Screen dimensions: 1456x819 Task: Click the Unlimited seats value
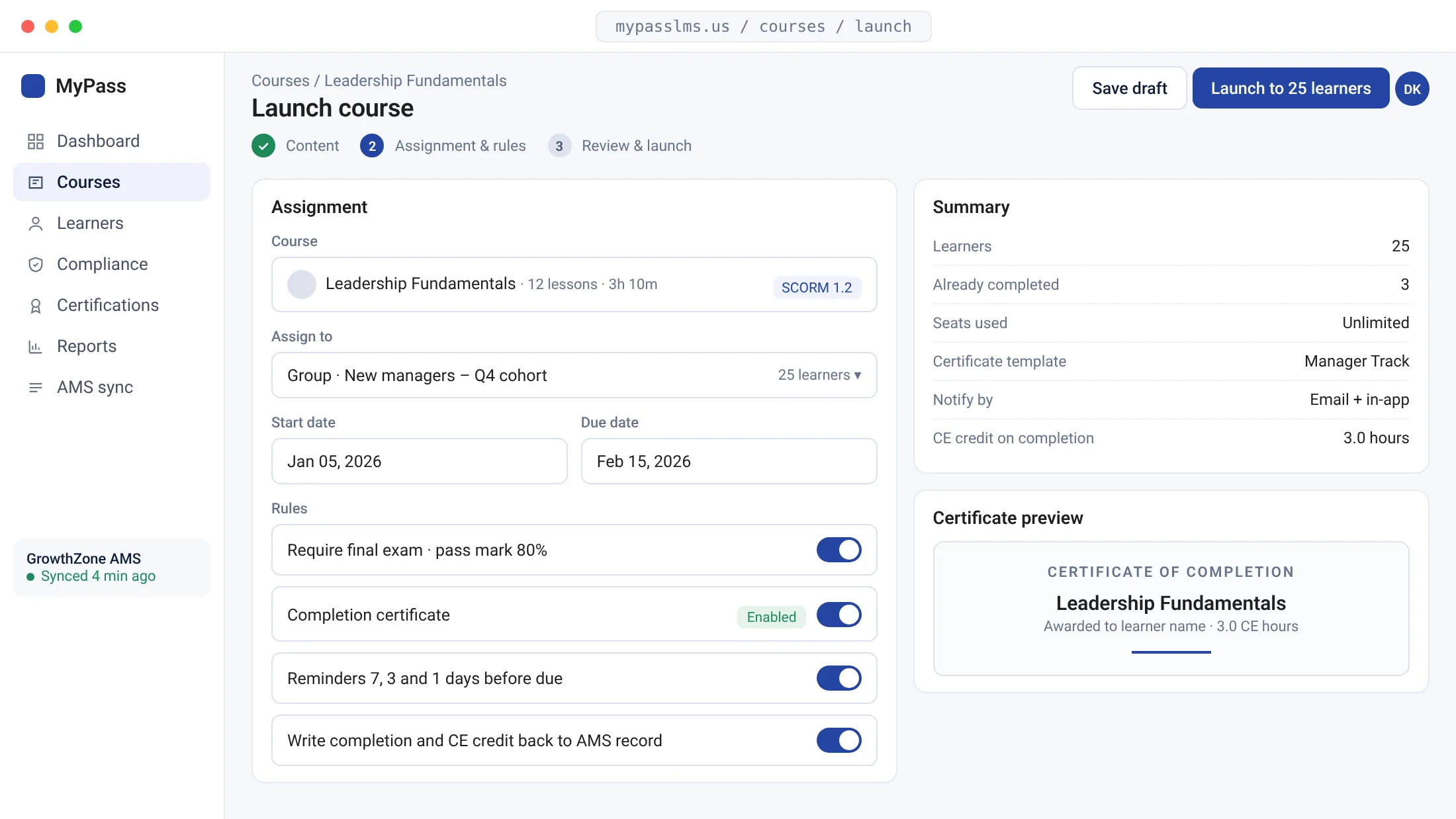coord(1376,323)
